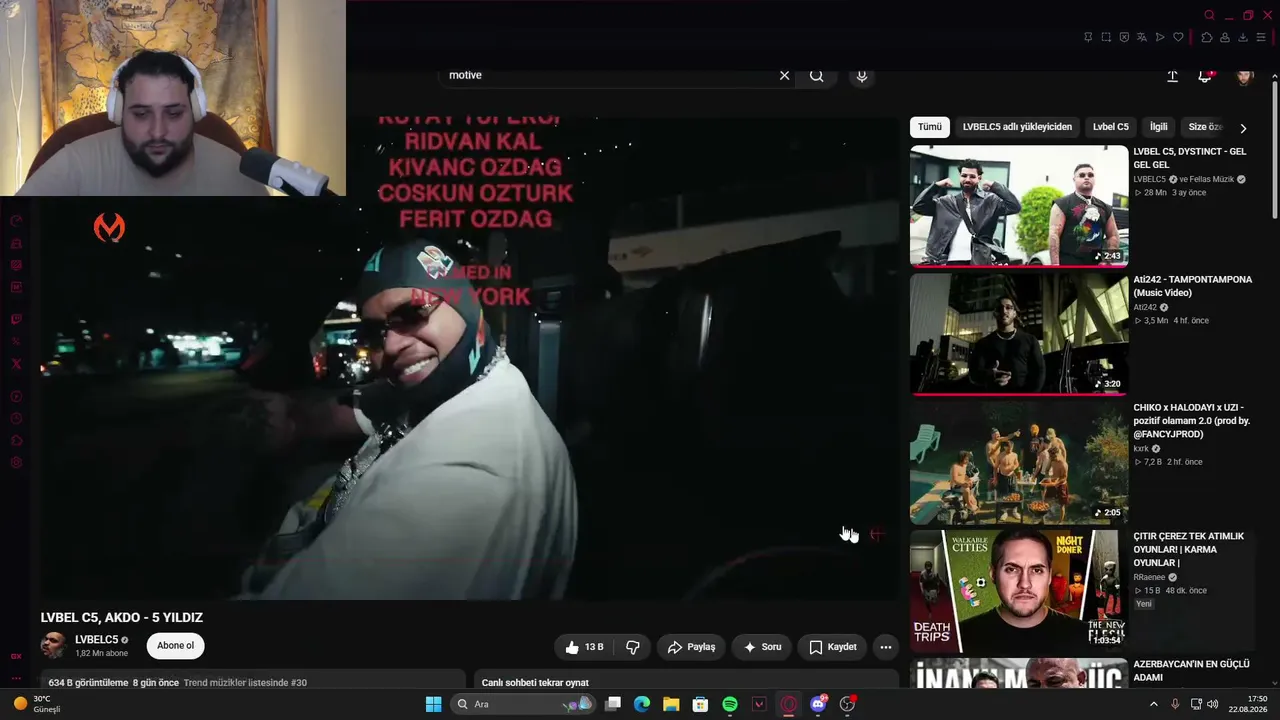Viewport: 1280px width, 720px height.
Task: Click the browser tab search icon
Action: [x=1209, y=15]
